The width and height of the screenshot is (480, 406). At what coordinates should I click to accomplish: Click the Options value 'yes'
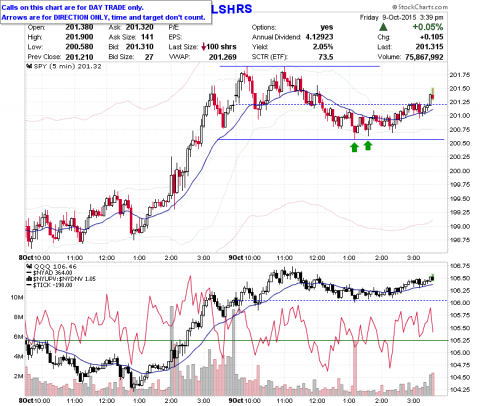coord(327,27)
